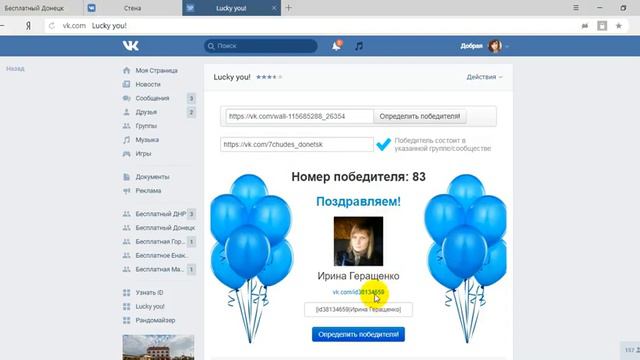The image size is (640, 360).
Task: Click the home icon beside Моя Страница
Action: [127, 70]
